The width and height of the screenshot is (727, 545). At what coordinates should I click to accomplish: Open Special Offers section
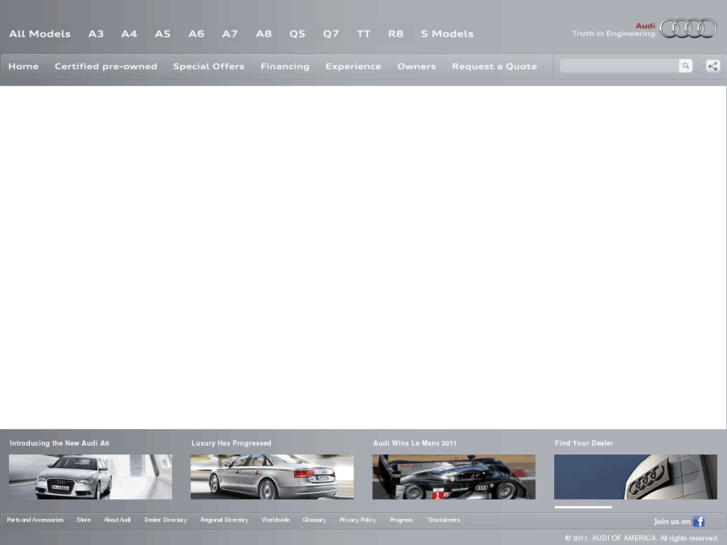(209, 66)
